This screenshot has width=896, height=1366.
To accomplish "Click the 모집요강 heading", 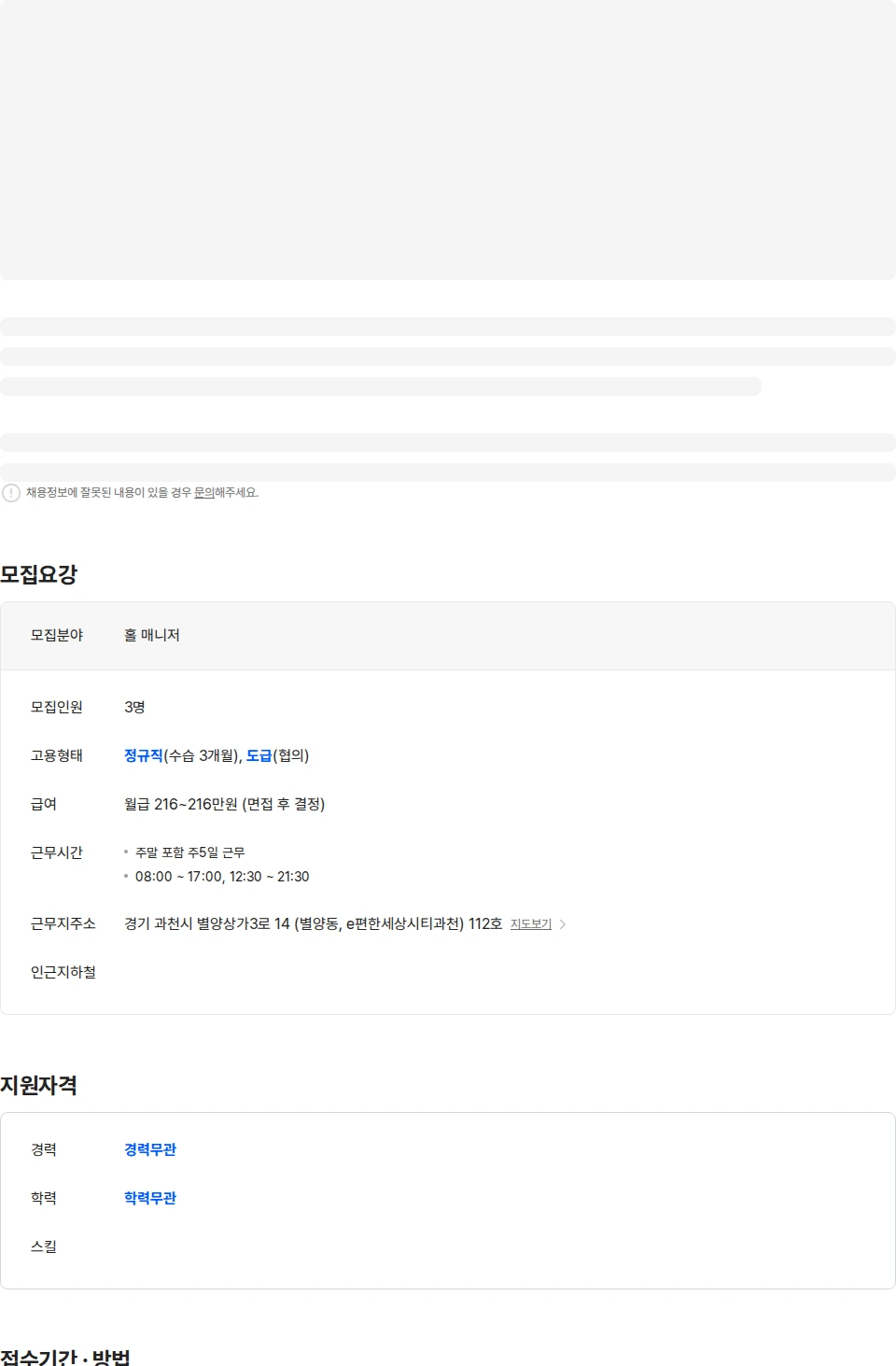I will [x=38, y=574].
